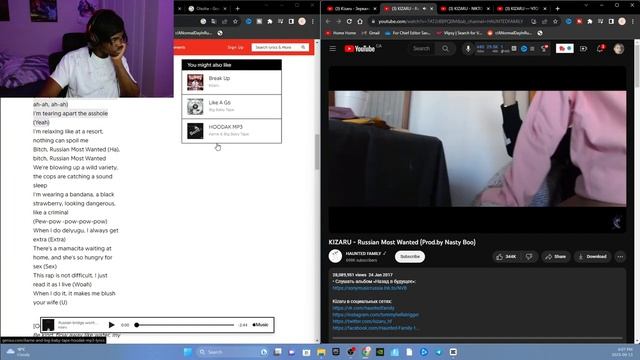Screen dimensions: 640x360
Task: Open Chrome menu in left window
Action: click(313, 21)
